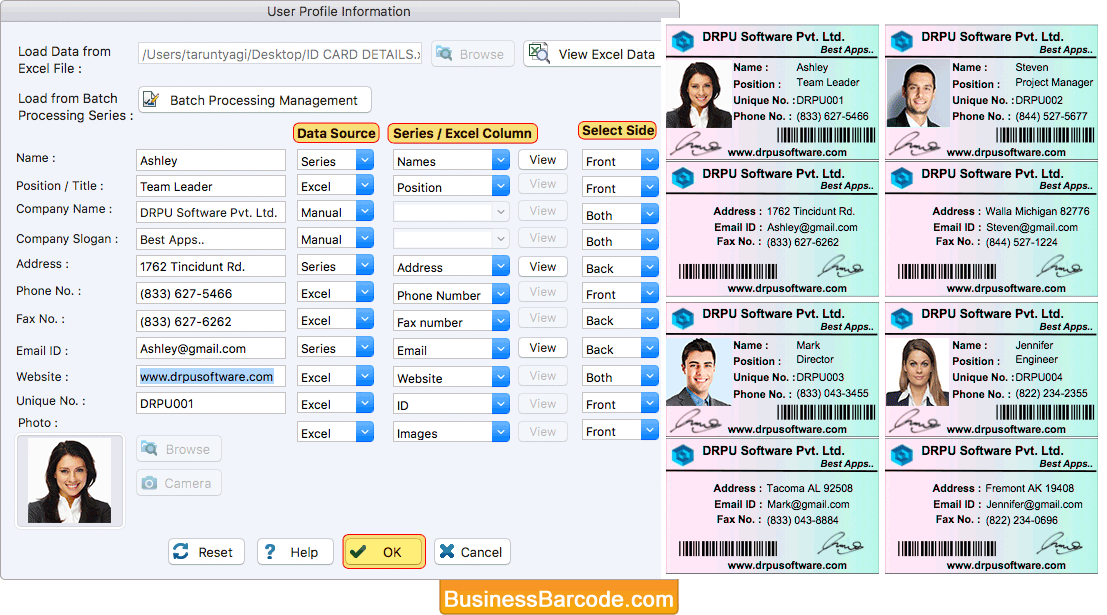Click the DRPU logo on Jennifer's front card

click(902, 318)
